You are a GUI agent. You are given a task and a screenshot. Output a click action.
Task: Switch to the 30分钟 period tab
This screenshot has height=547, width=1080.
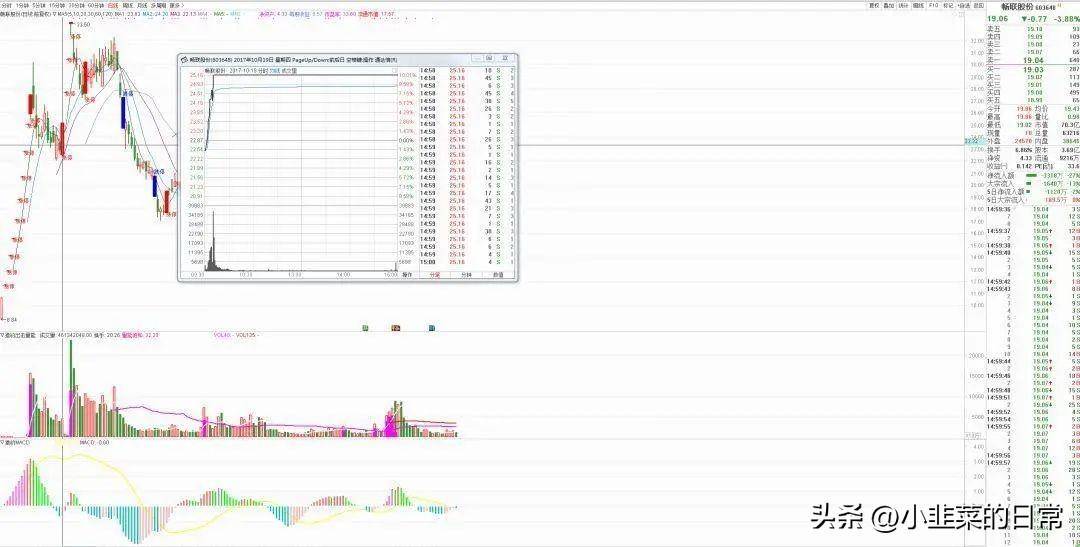[x=76, y=6]
